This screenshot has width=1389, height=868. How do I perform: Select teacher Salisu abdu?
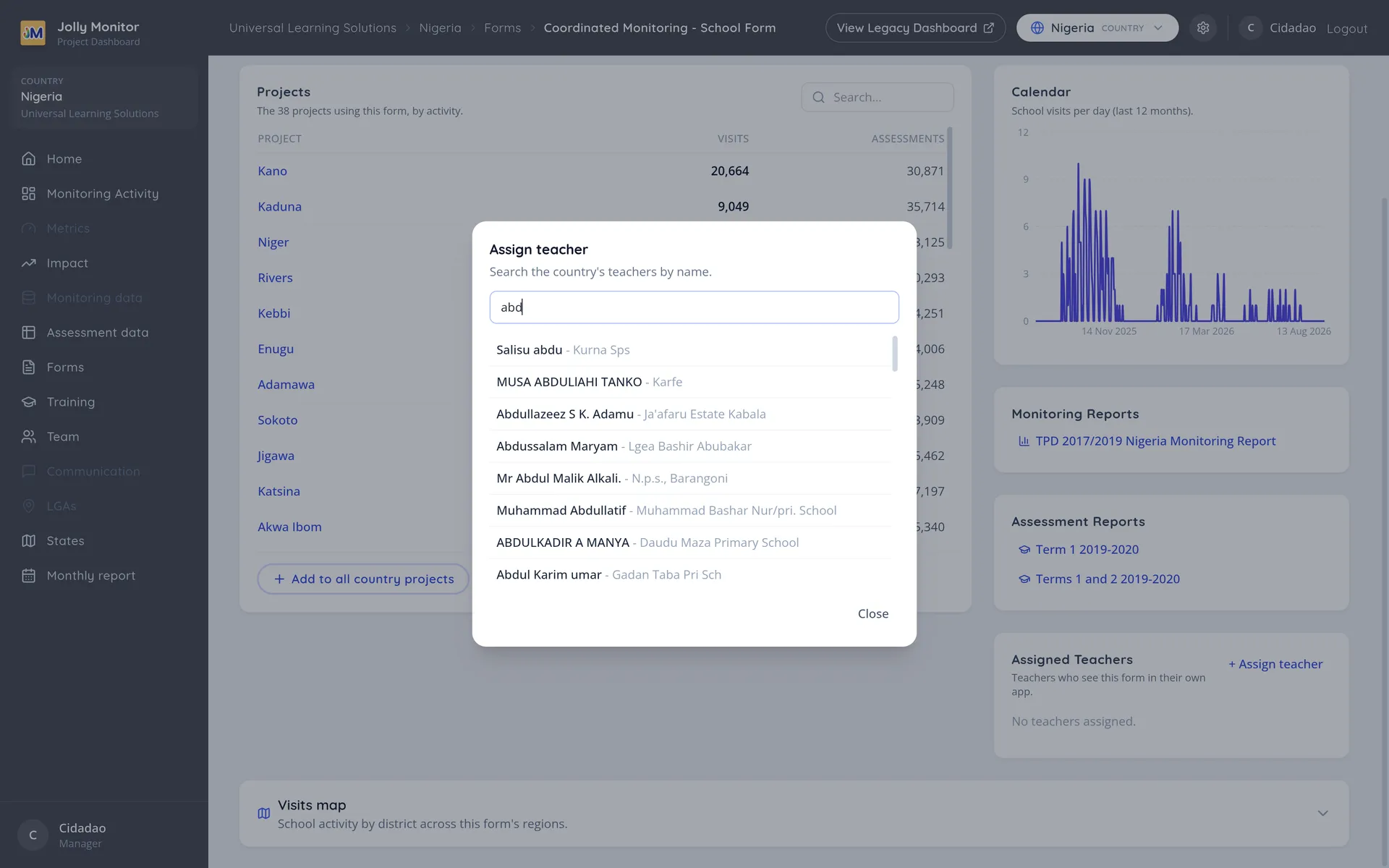[690, 350]
